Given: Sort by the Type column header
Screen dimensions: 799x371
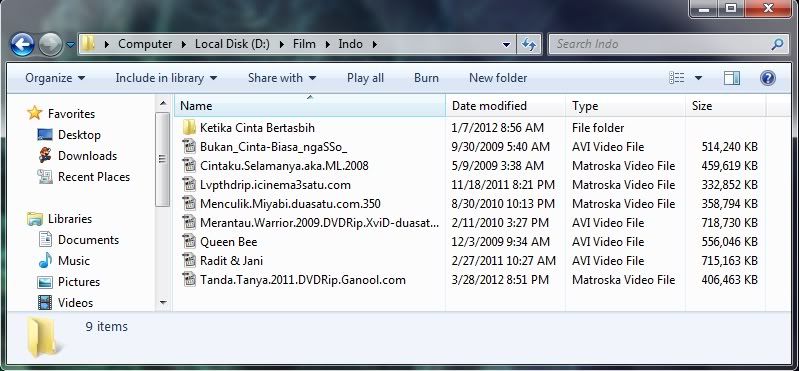Looking at the screenshot, I should [625, 106].
